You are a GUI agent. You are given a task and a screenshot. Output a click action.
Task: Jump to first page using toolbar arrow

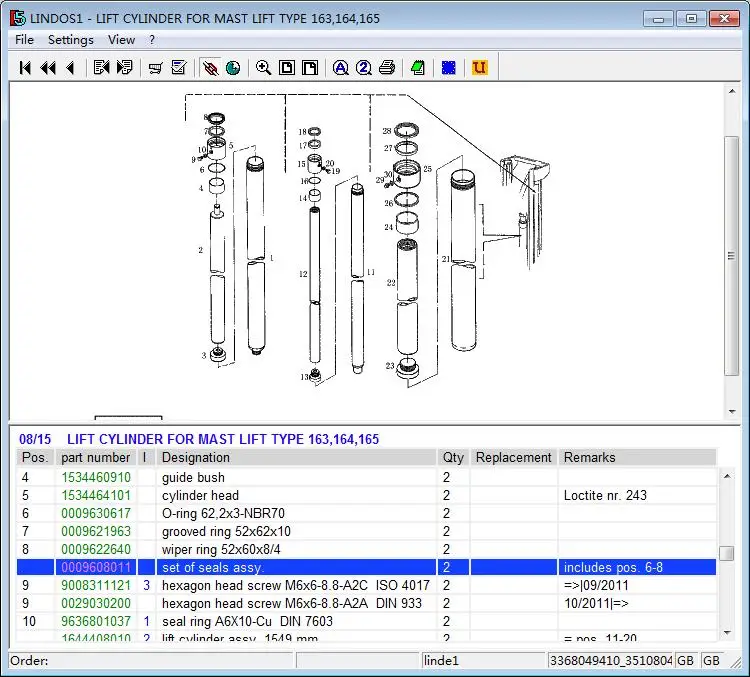point(25,68)
